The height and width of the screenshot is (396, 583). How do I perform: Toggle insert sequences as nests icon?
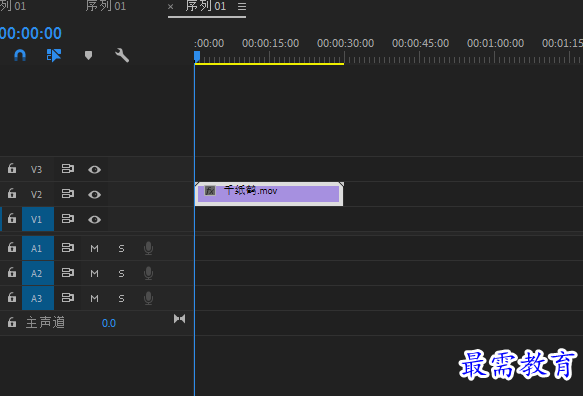coord(54,55)
